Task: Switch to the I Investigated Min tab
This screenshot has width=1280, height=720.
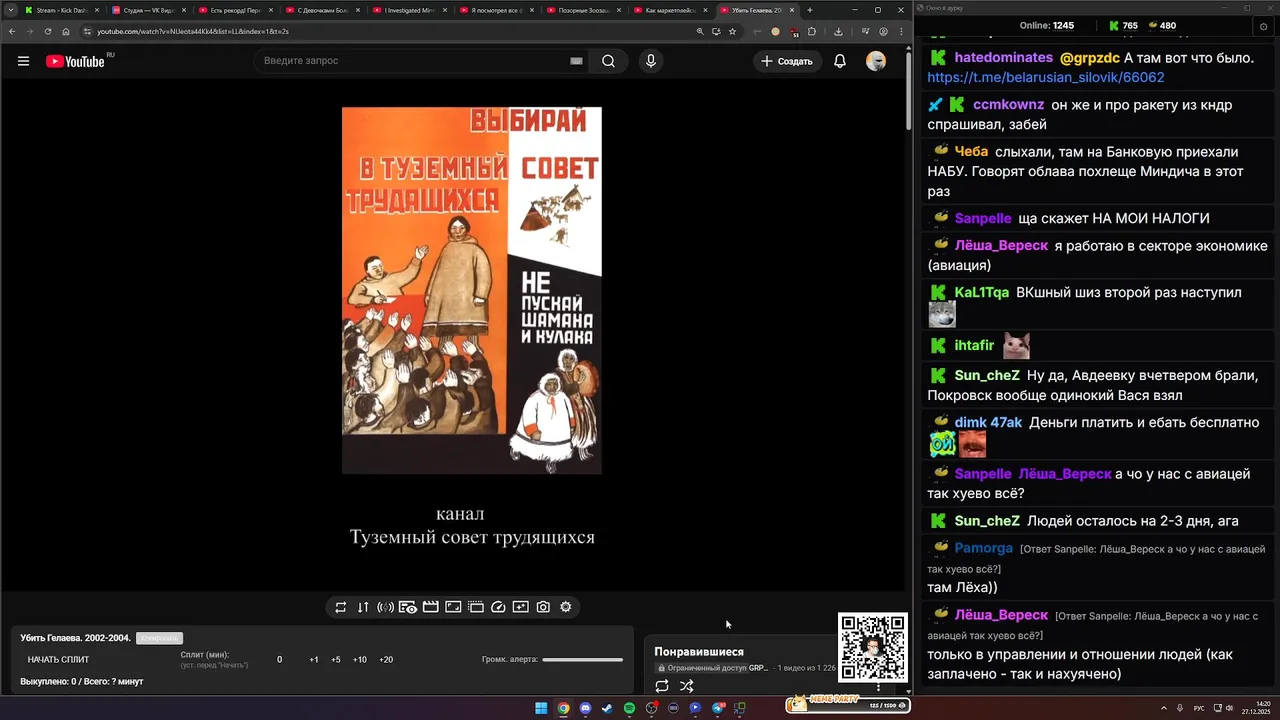Action: [x=409, y=10]
